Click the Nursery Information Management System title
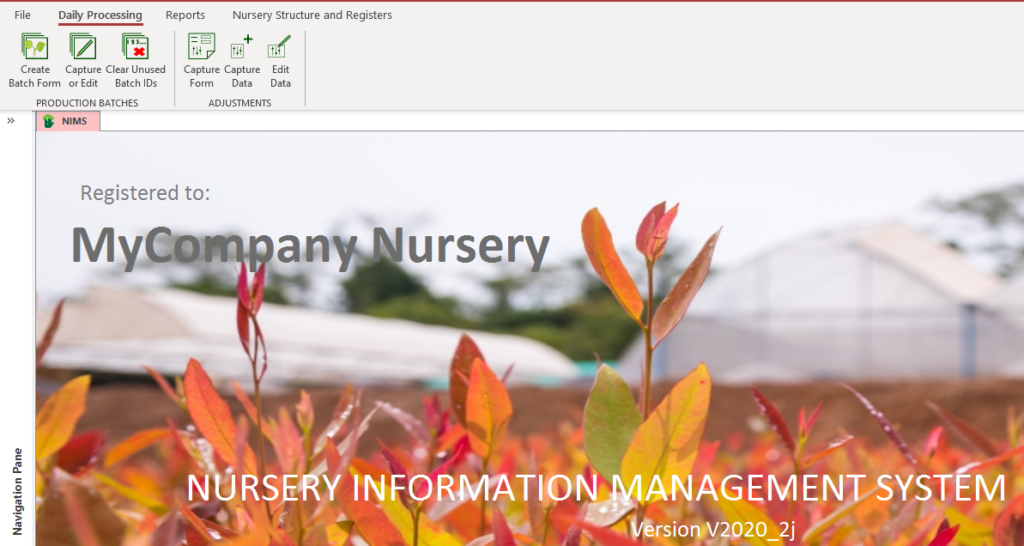 [596, 488]
